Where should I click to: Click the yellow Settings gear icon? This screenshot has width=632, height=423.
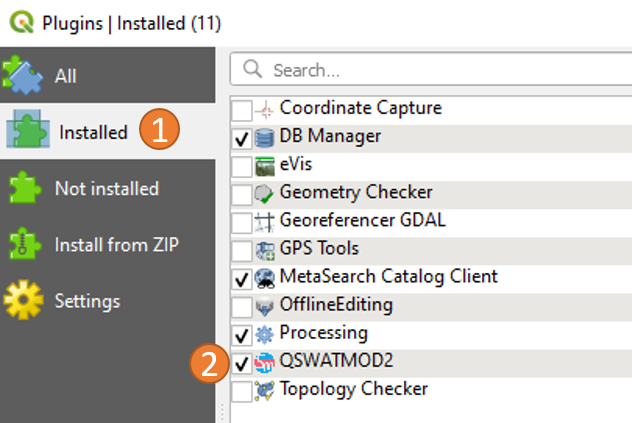(23, 300)
